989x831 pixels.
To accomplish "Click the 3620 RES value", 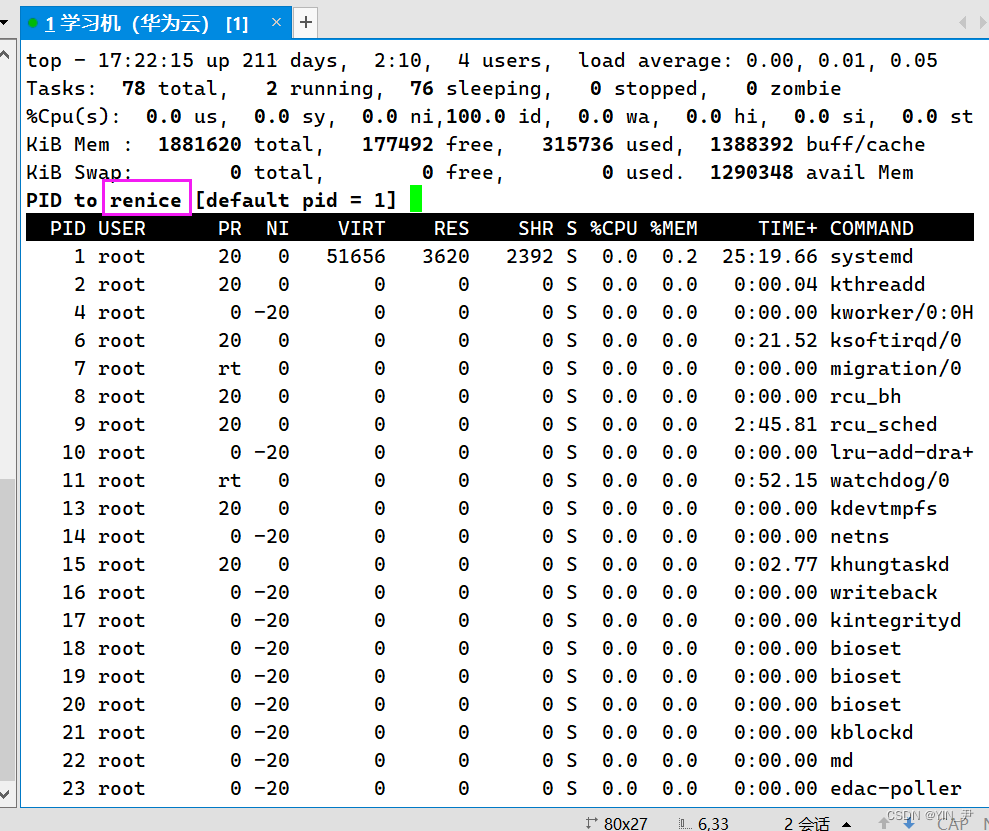I will (446, 257).
